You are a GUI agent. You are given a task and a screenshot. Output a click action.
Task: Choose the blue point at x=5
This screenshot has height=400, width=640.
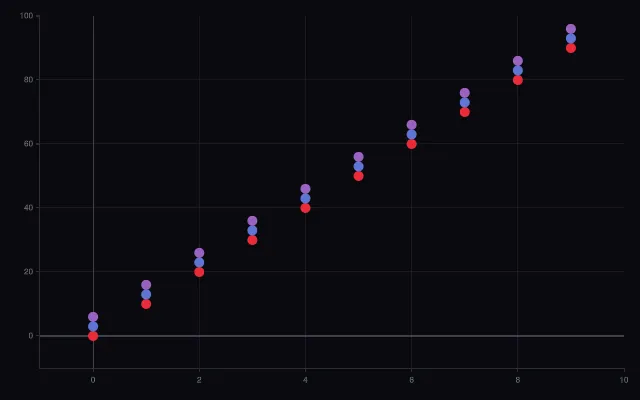(358, 167)
